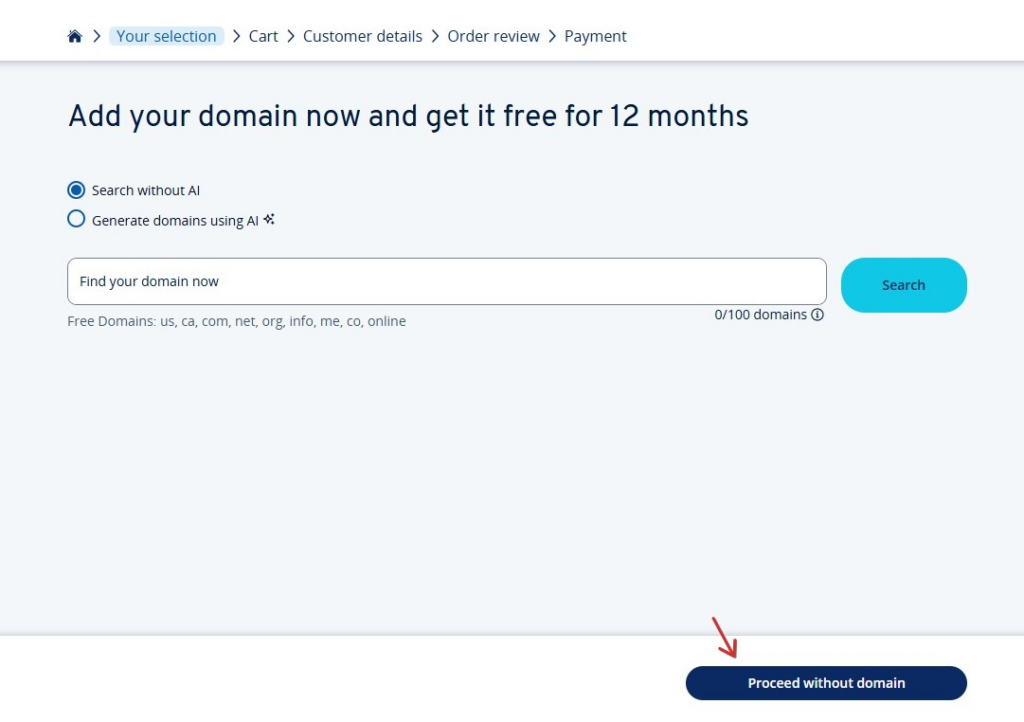Image resolution: width=1024 pixels, height=722 pixels.
Task: Open the domain limit info icon tooltip
Action: click(817, 314)
